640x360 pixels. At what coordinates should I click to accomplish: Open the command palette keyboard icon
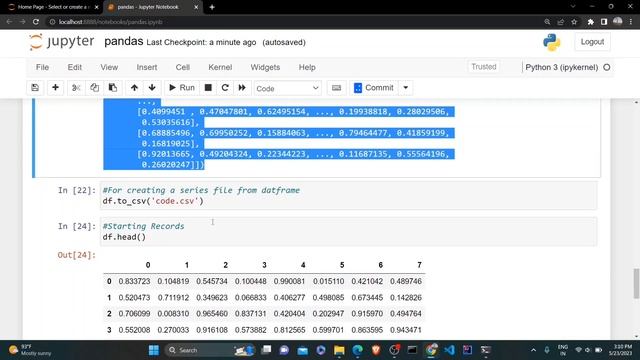[x=336, y=88]
